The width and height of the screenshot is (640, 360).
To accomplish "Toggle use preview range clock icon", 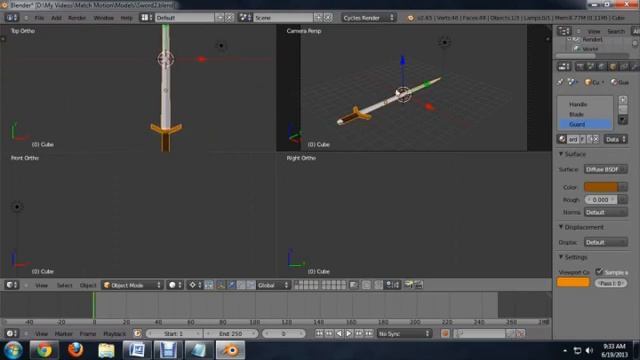I will pos(137,333).
